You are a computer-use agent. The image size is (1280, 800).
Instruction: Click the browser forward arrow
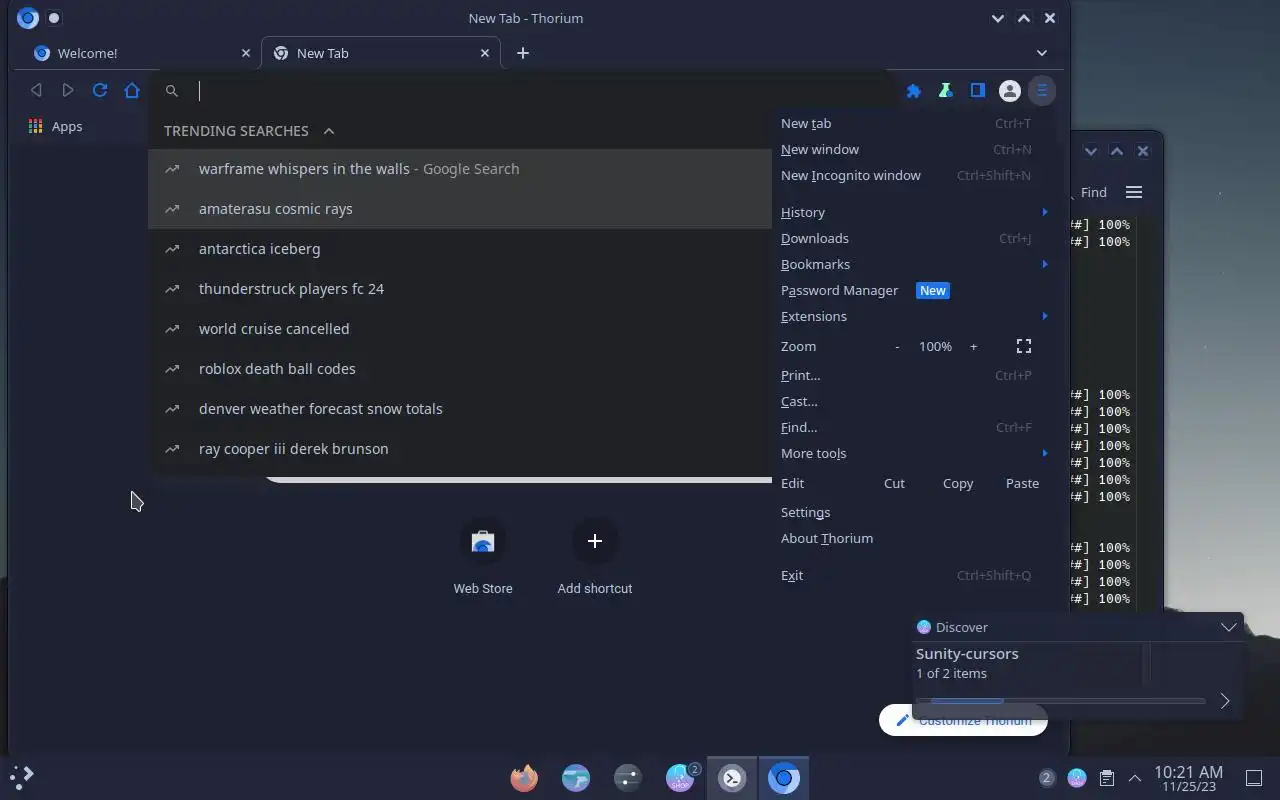click(68, 90)
